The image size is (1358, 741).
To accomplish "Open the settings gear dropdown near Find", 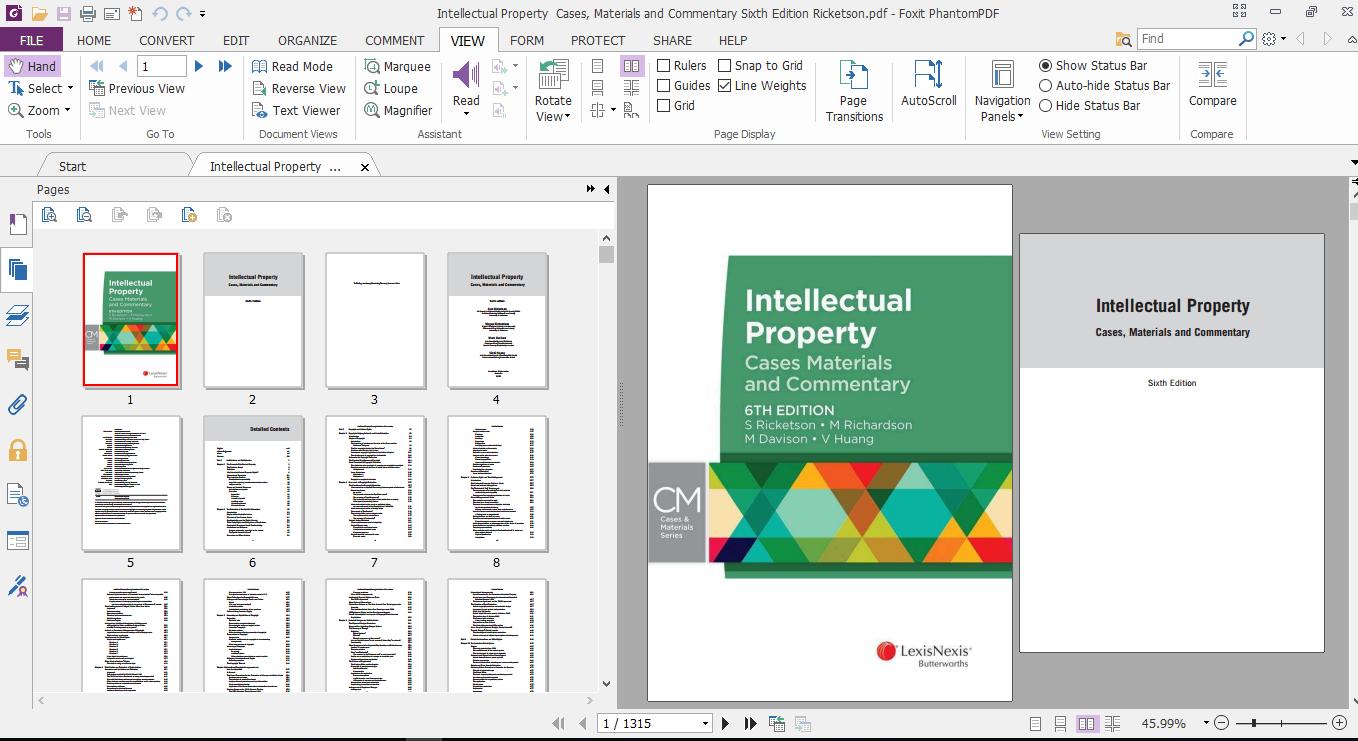I will click(x=1273, y=38).
